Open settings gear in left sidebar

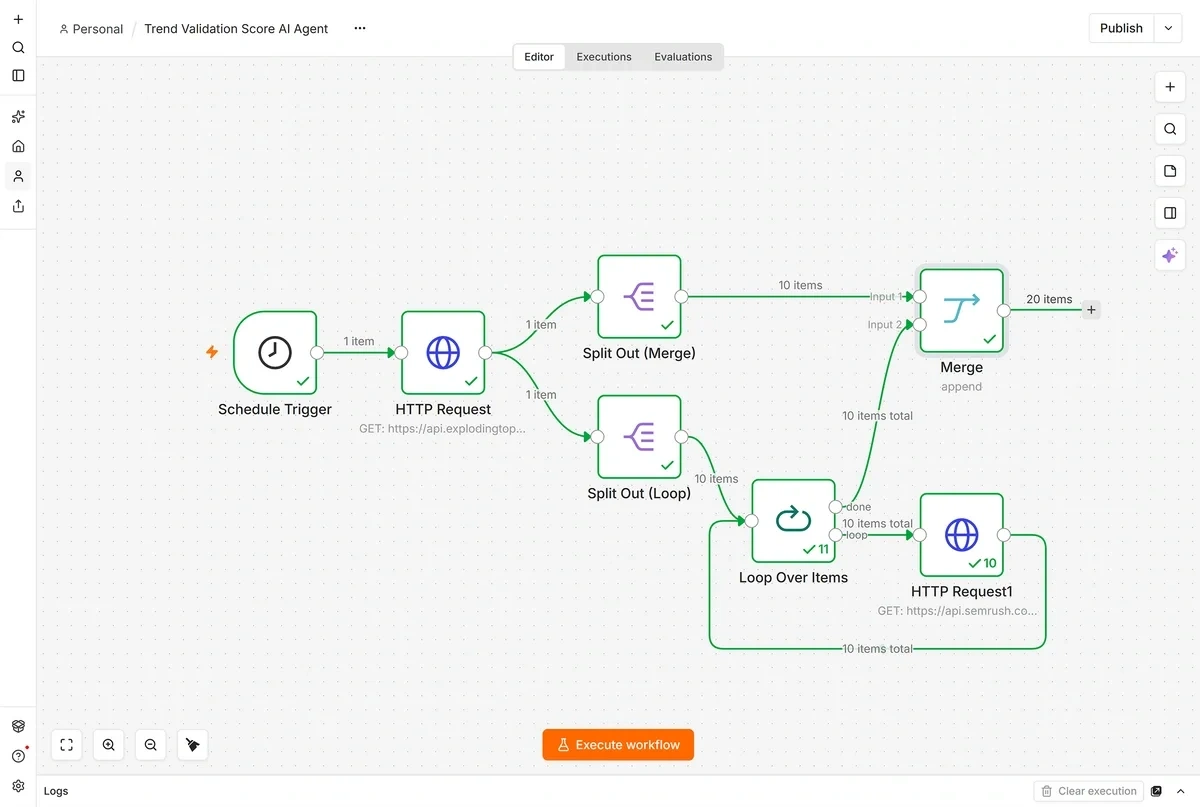(18, 786)
